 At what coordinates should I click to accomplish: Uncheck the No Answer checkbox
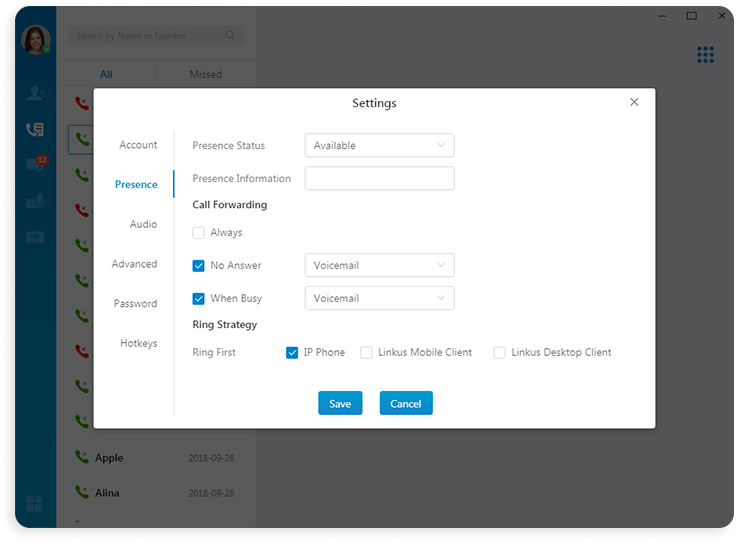pyautogui.click(x=198, y=266)
